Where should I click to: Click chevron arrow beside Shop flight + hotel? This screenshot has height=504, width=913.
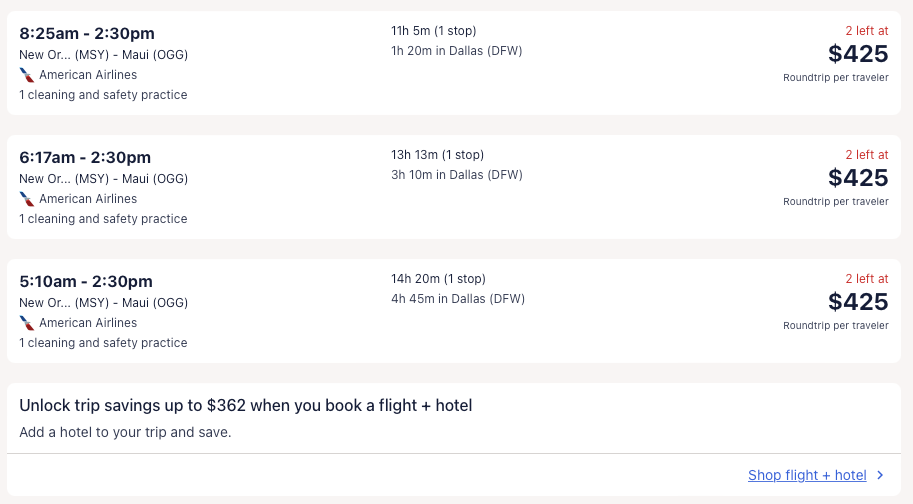click(x=880, y=476)
